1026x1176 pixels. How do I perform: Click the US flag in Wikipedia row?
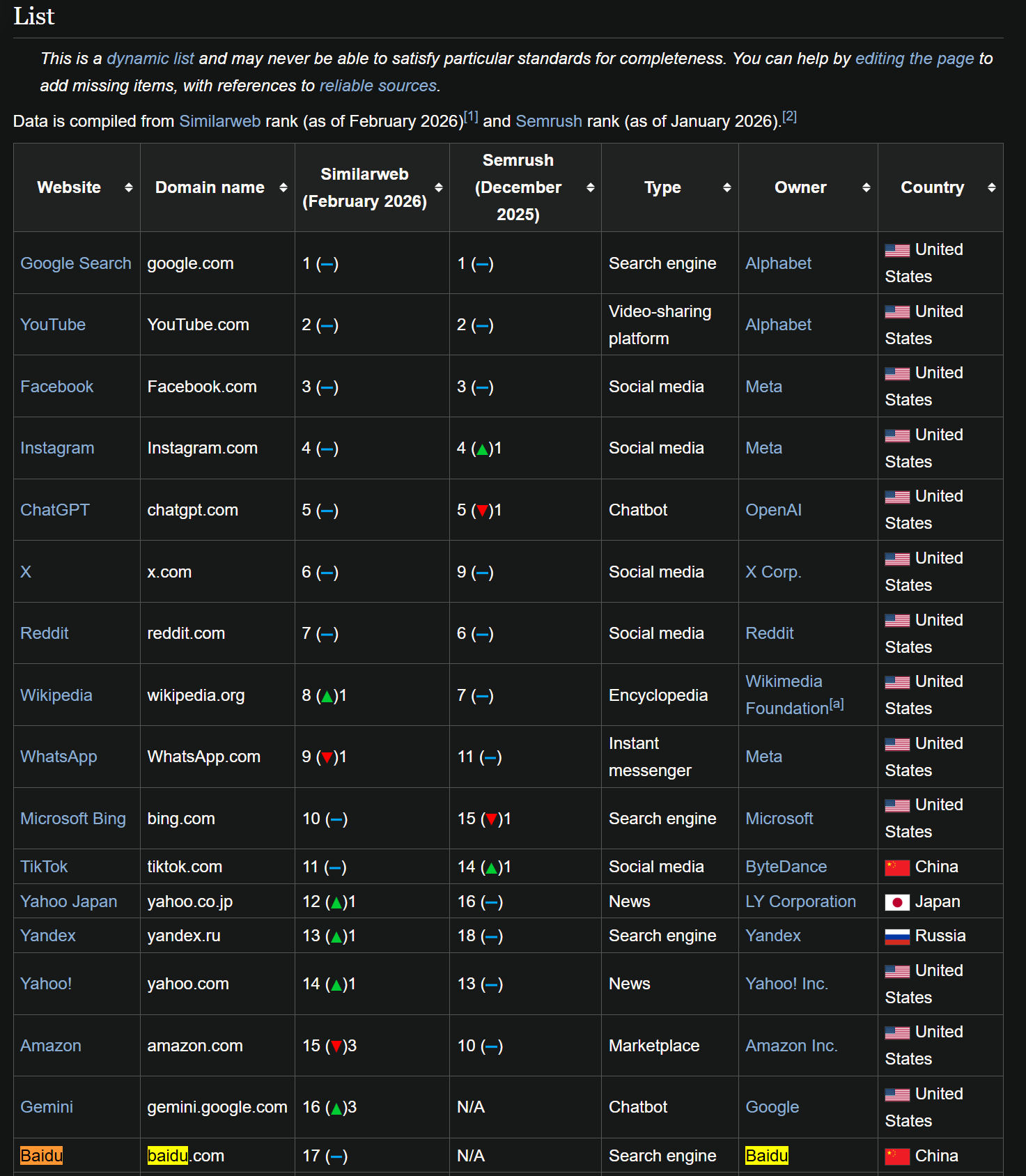pos(897,683)
